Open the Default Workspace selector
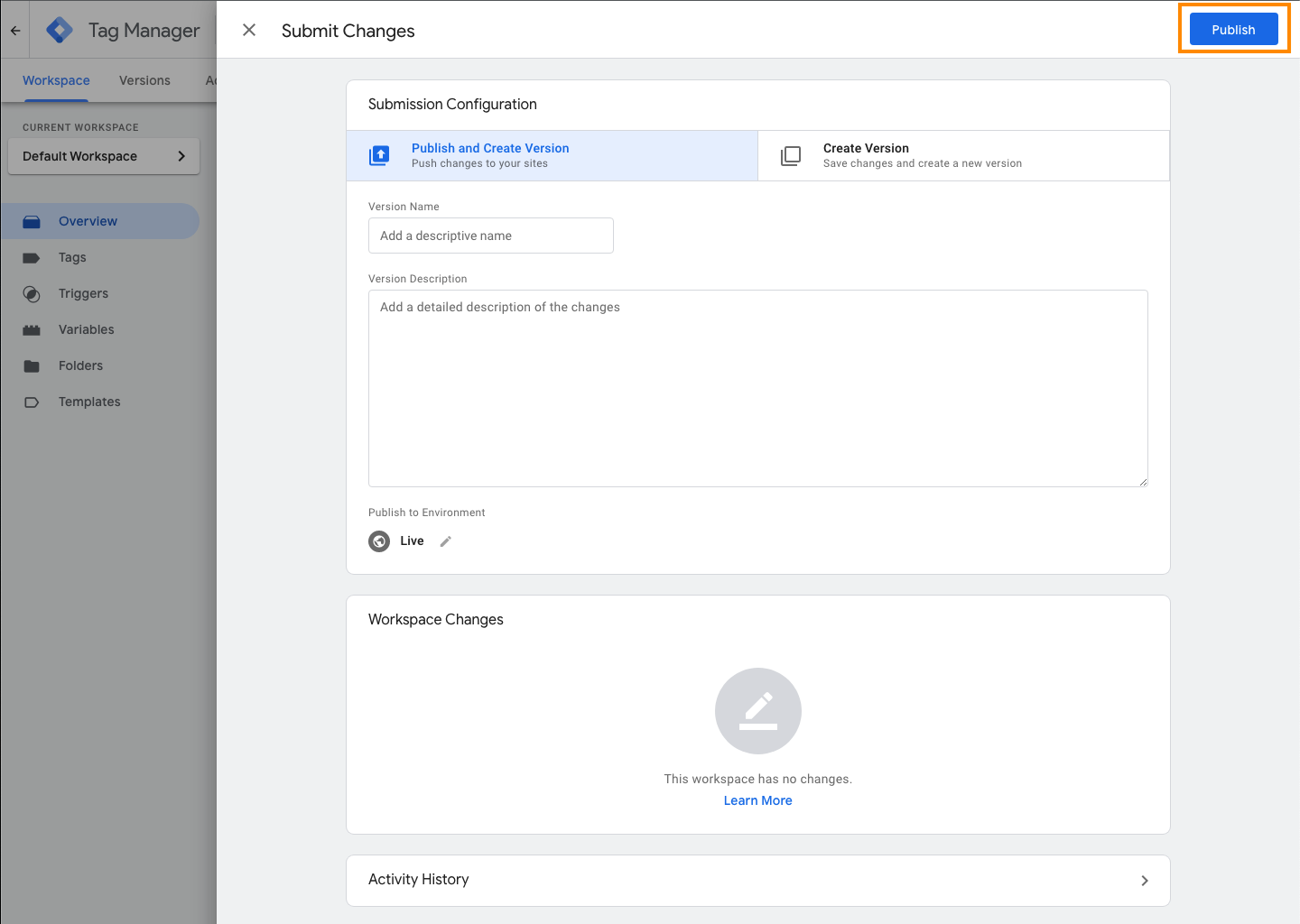The image size is (1300, 924). [x=104, y=156]
